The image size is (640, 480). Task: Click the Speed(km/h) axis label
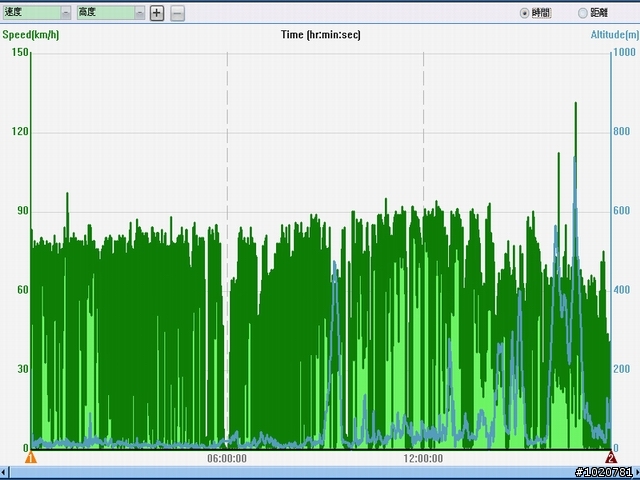(31, 35)
